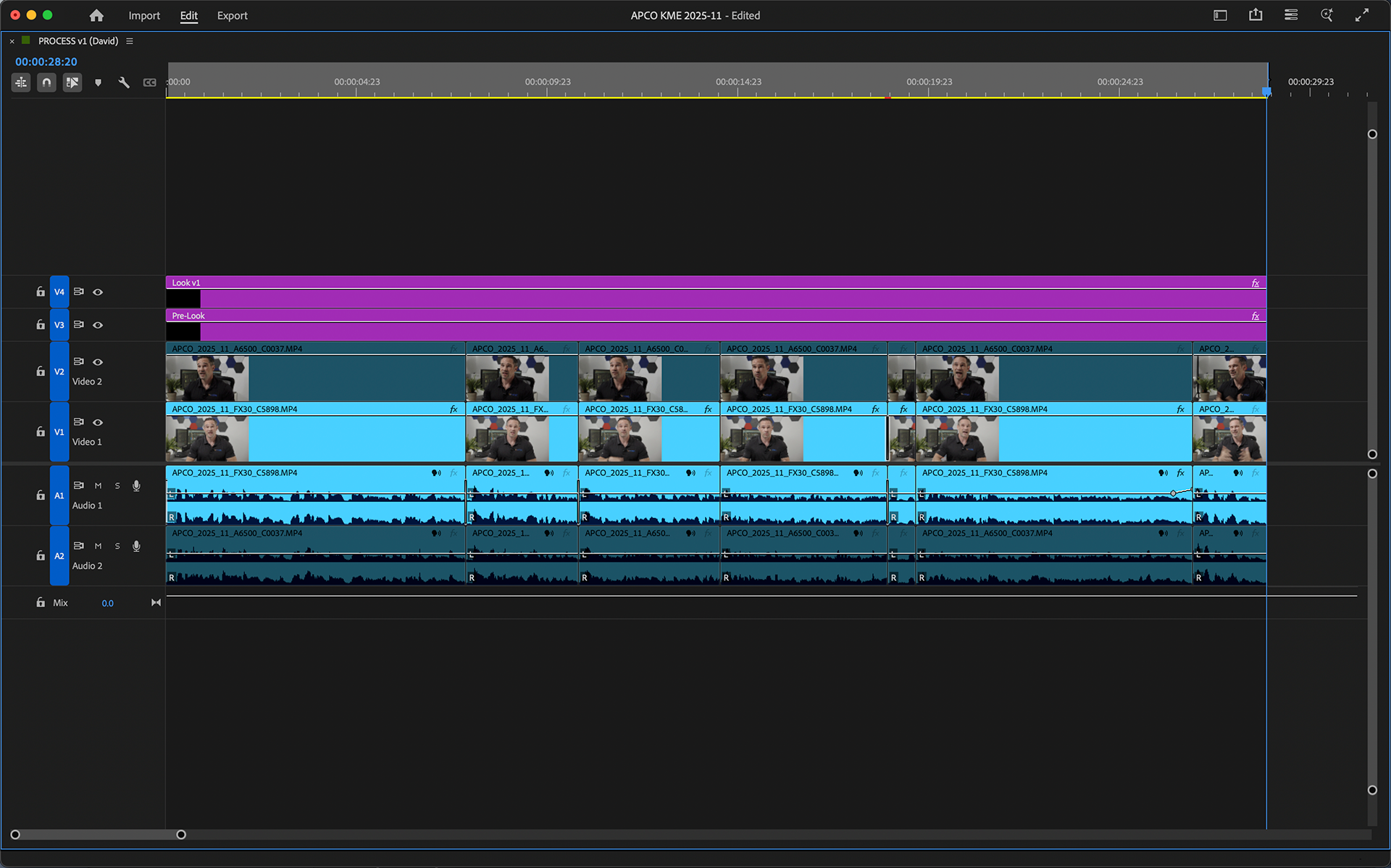This screenshot has height=868, width=1391.
Task: Select the linked selection tool icon
Action: coord(72,82)
